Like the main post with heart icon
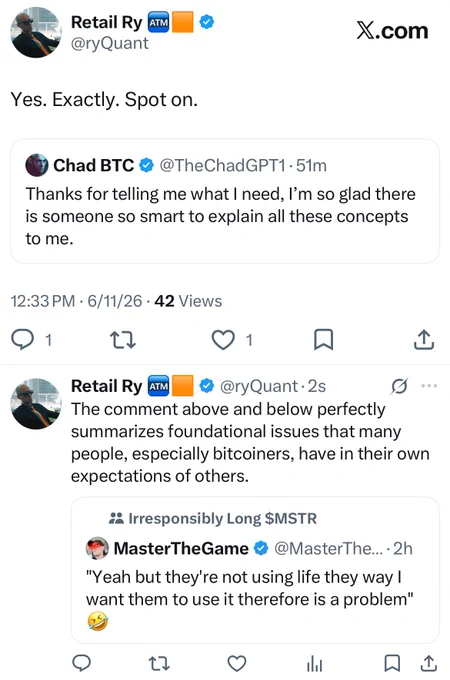This screenshot has height=680, width=450. click(223, 340)
